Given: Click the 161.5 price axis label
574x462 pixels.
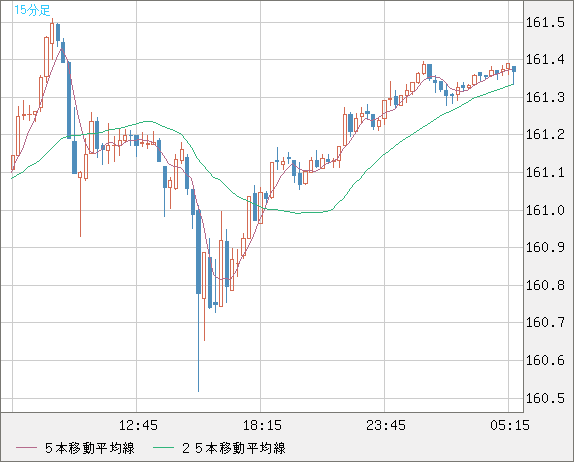Looking at the screenshot, I should tap(545, 23).
